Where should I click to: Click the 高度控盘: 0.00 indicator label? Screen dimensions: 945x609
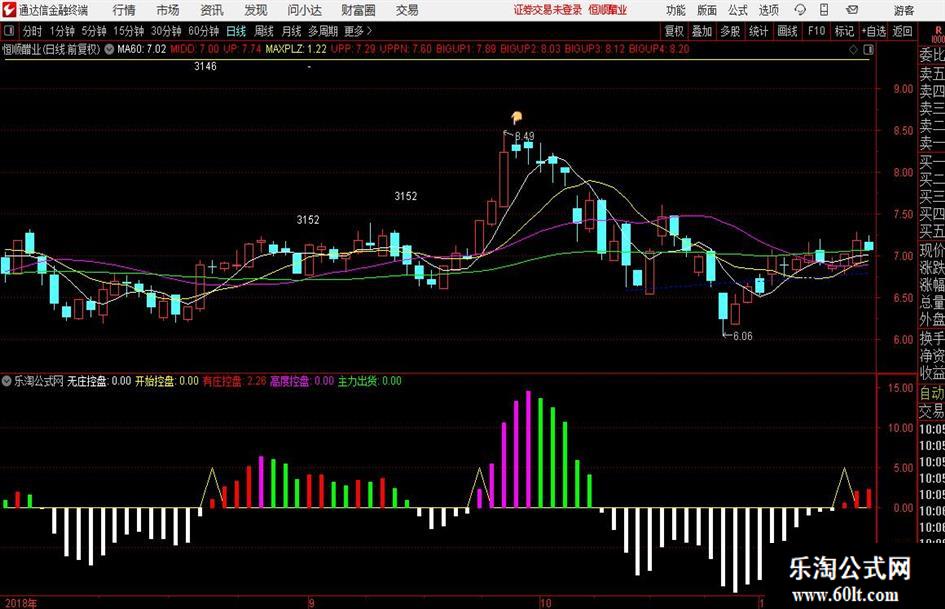[x=302, y=381]
